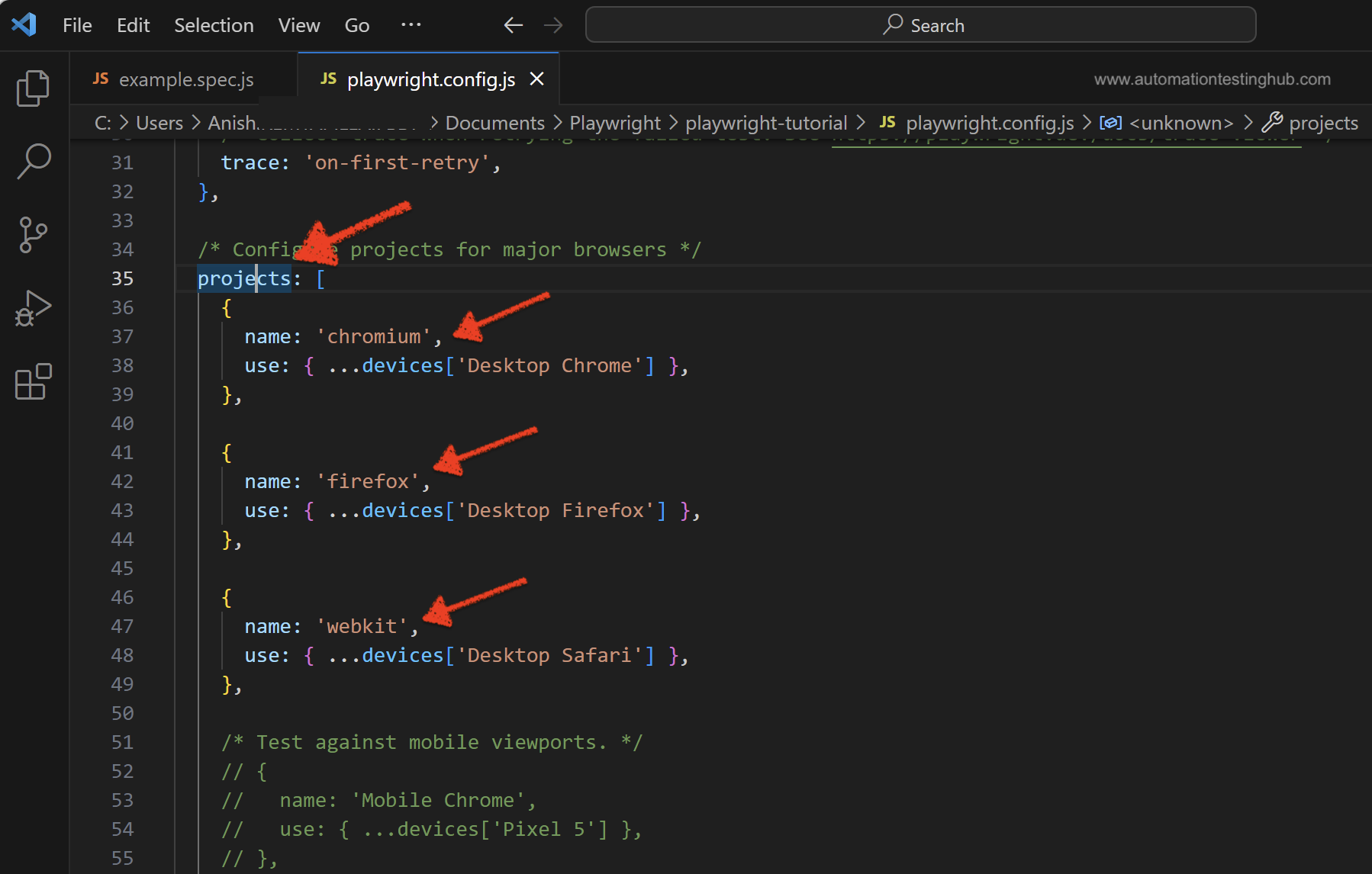Open the Explorer view in activity bar
This screenshot has height=874, width=1372.
coord(33,88)
